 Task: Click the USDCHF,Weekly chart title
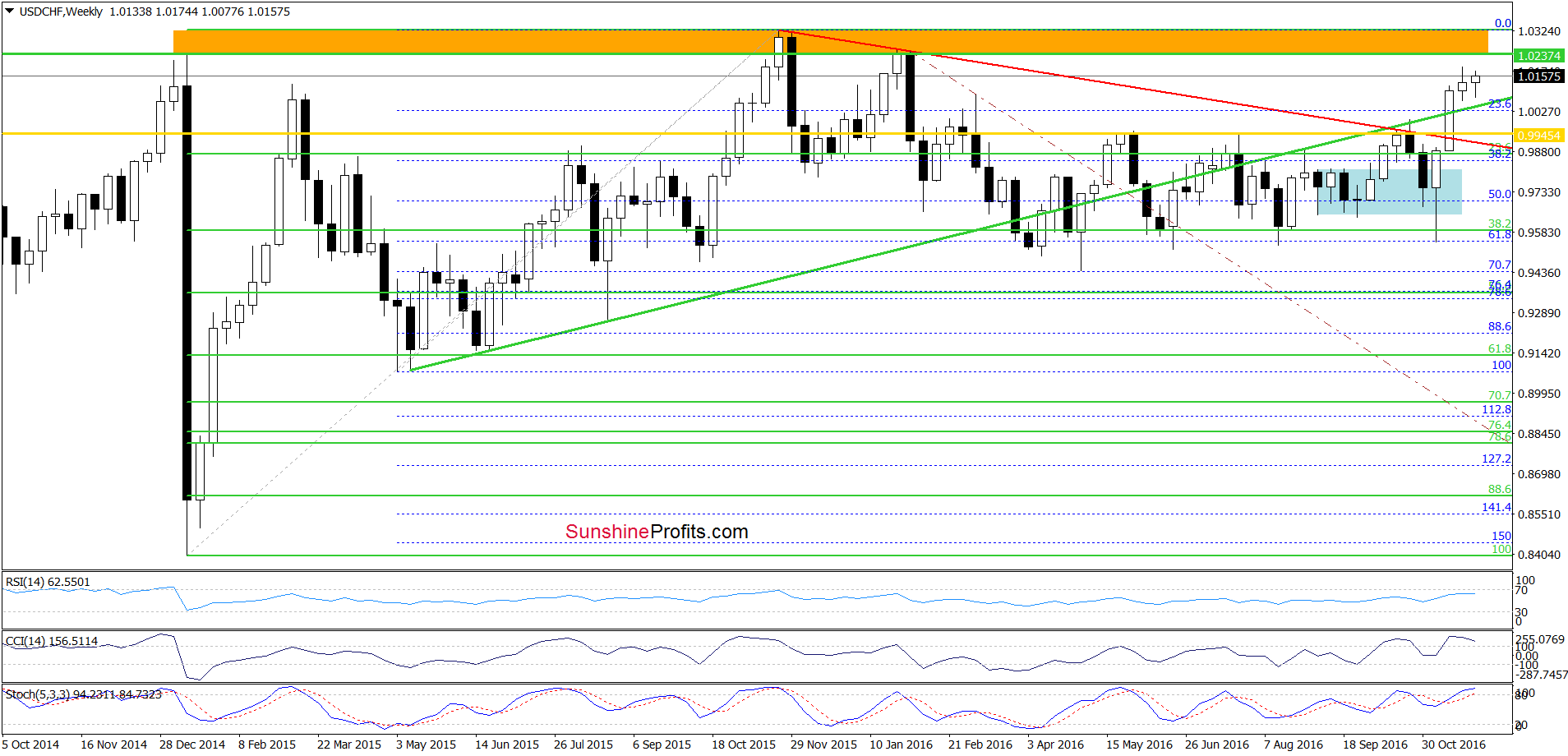[61, 12]
